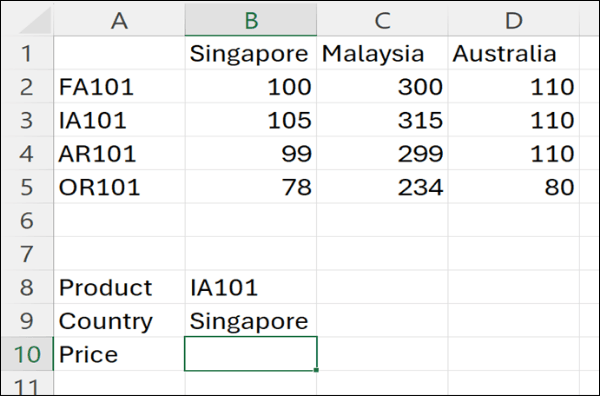Click the cell with value 299
The height and width of the screenshot is (396, 600).
[x=382, y=153]
